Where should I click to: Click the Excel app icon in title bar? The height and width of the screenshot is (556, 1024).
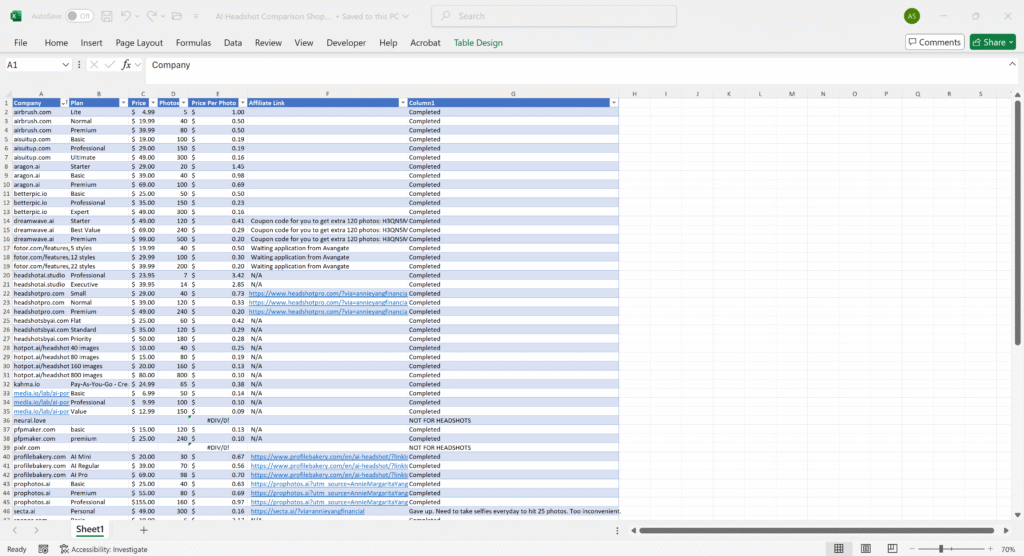coord(16,16)
